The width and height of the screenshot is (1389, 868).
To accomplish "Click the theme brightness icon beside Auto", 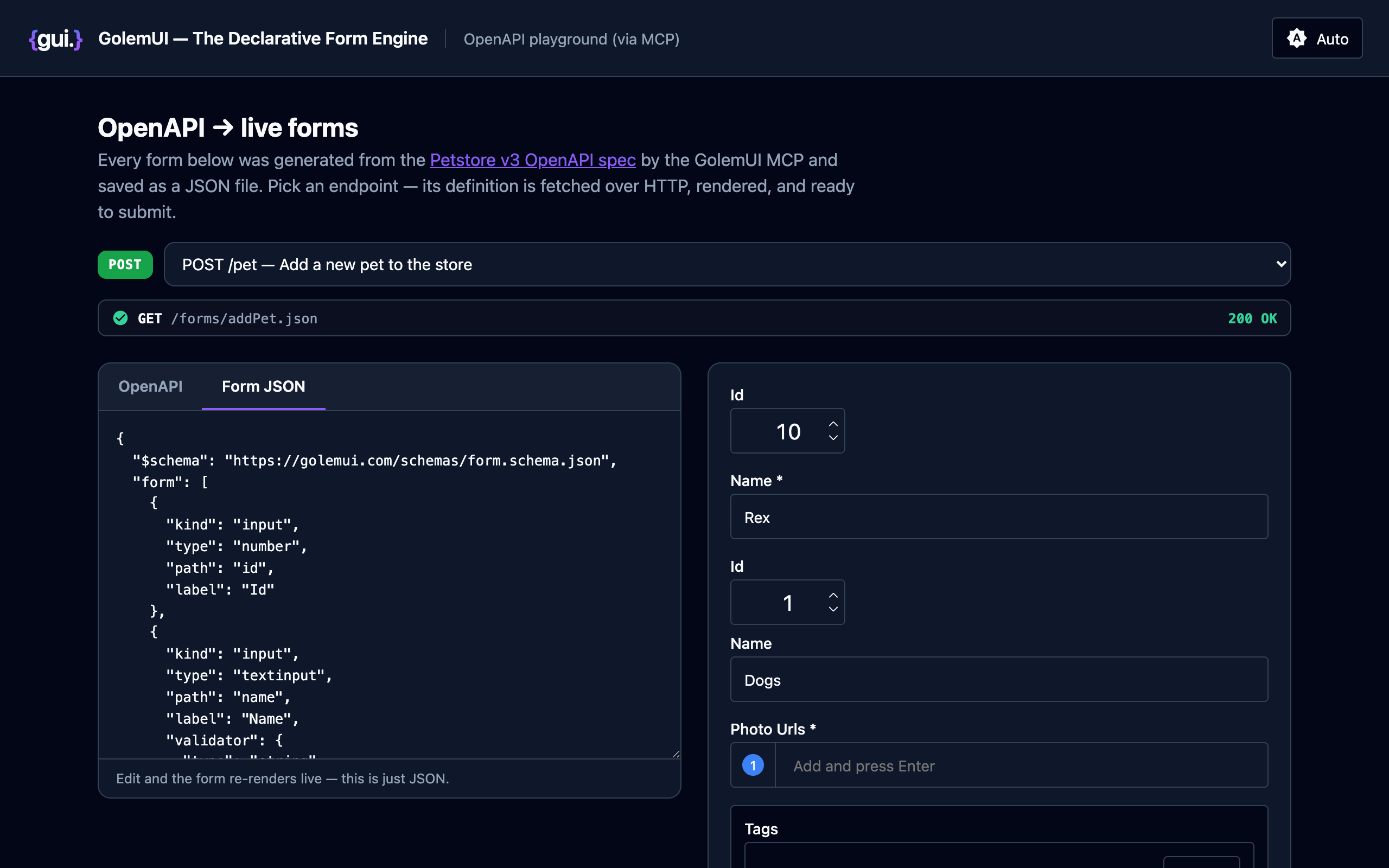I will 1297,39.
